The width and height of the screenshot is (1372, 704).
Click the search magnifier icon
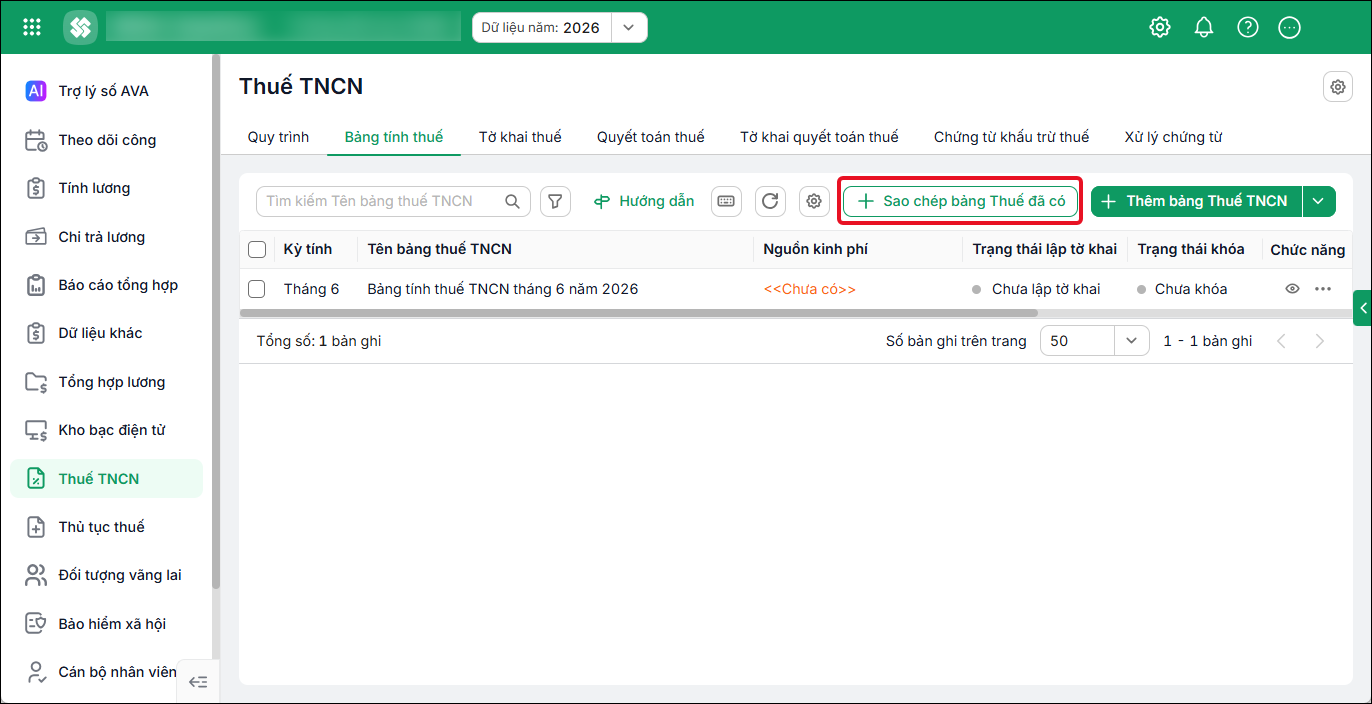(x=512, y=201)
